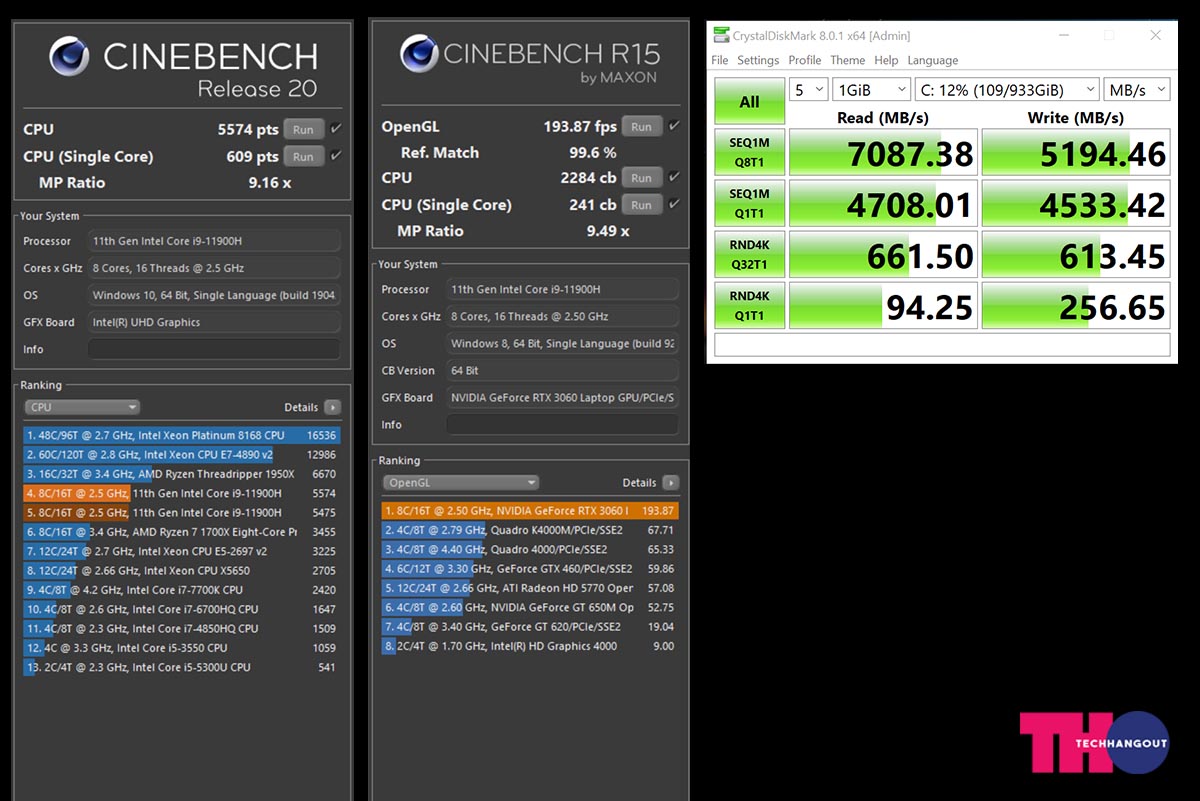Expand ranking Details arrow in Cinebench R15
Viewport: 1200px width, 801px height.
[x=671, y=482]
